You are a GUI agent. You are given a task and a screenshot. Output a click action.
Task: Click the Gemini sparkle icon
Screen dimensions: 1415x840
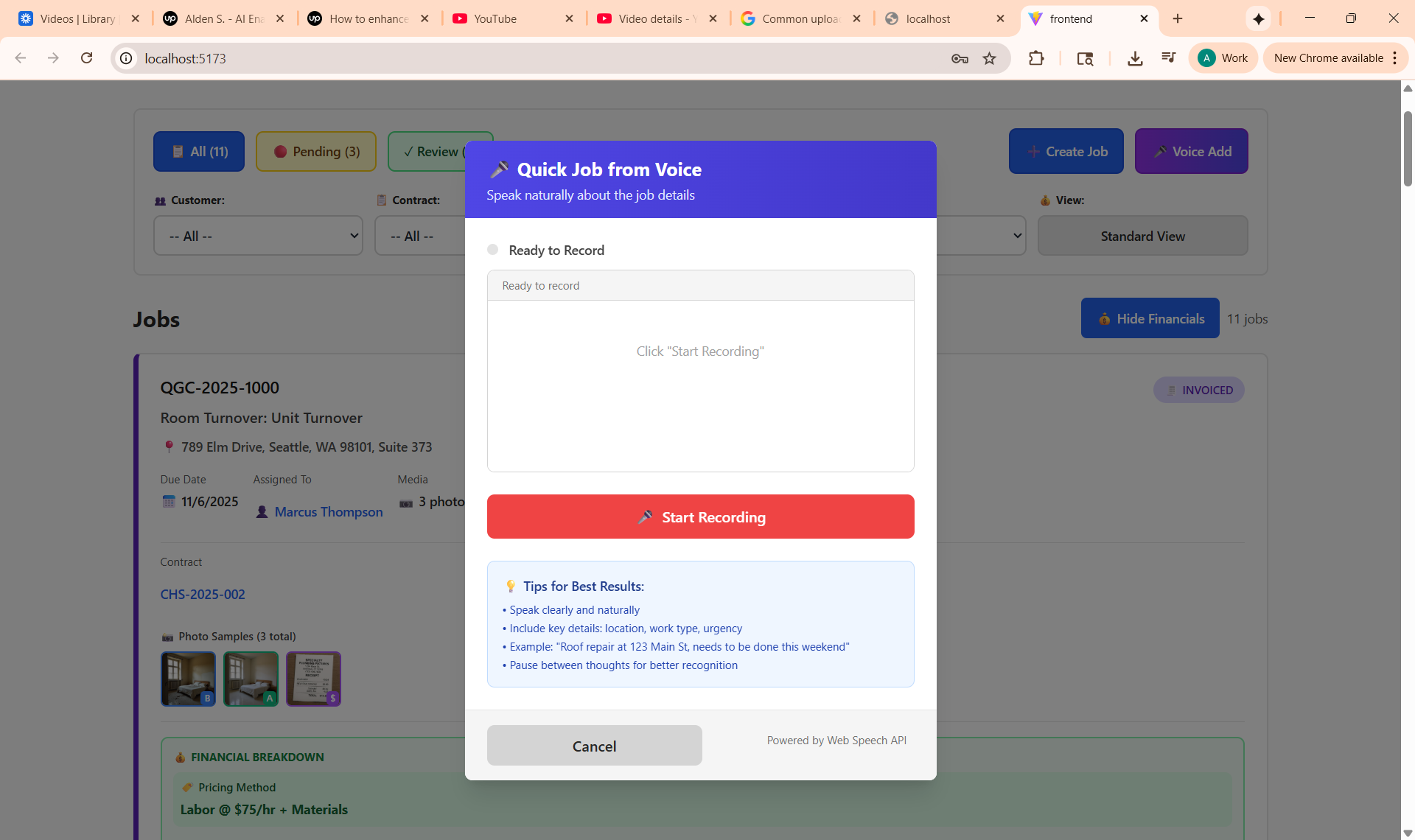point(1258,19)
